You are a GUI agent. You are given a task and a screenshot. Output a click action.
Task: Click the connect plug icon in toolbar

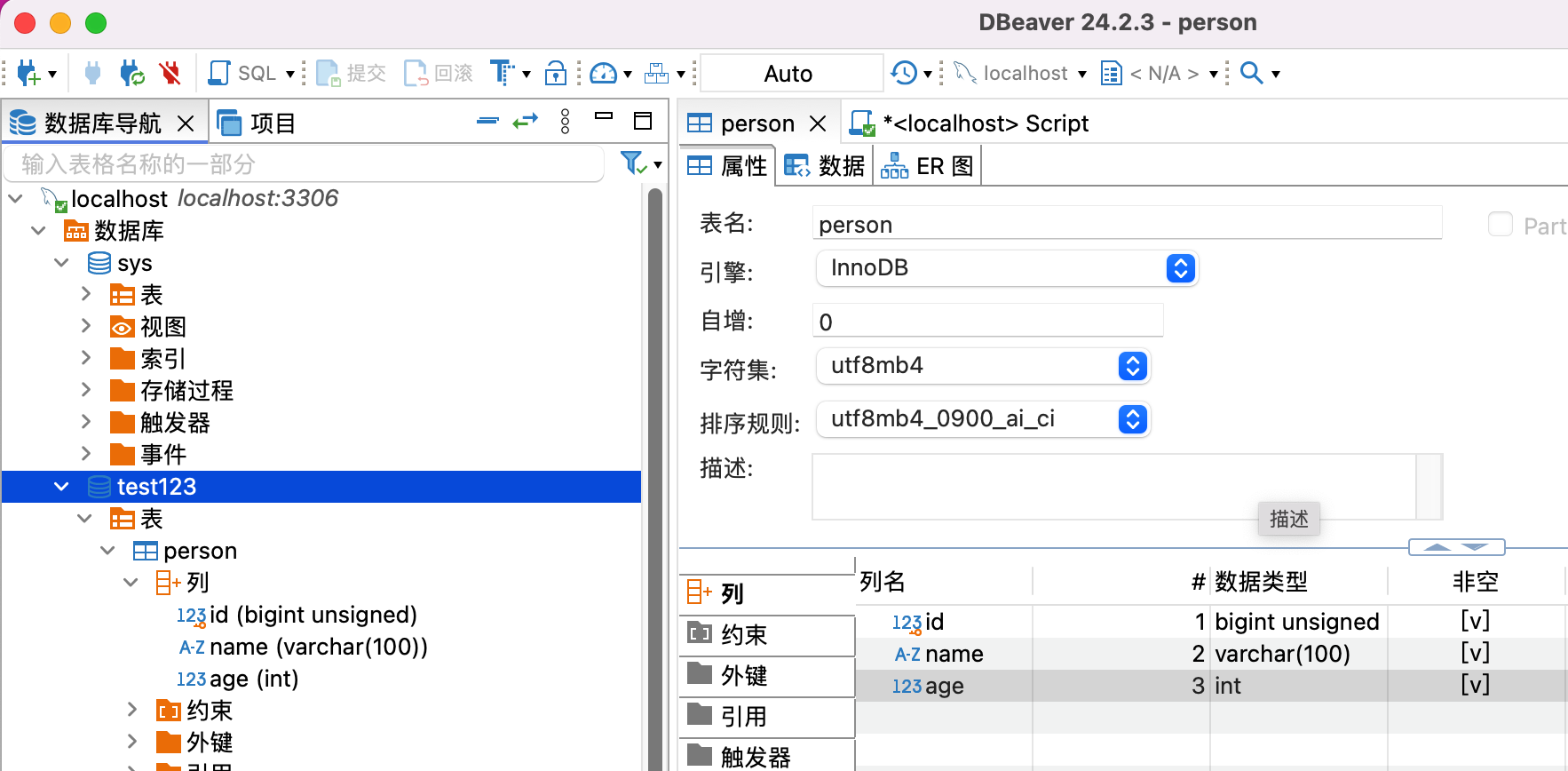pos(92,73)
